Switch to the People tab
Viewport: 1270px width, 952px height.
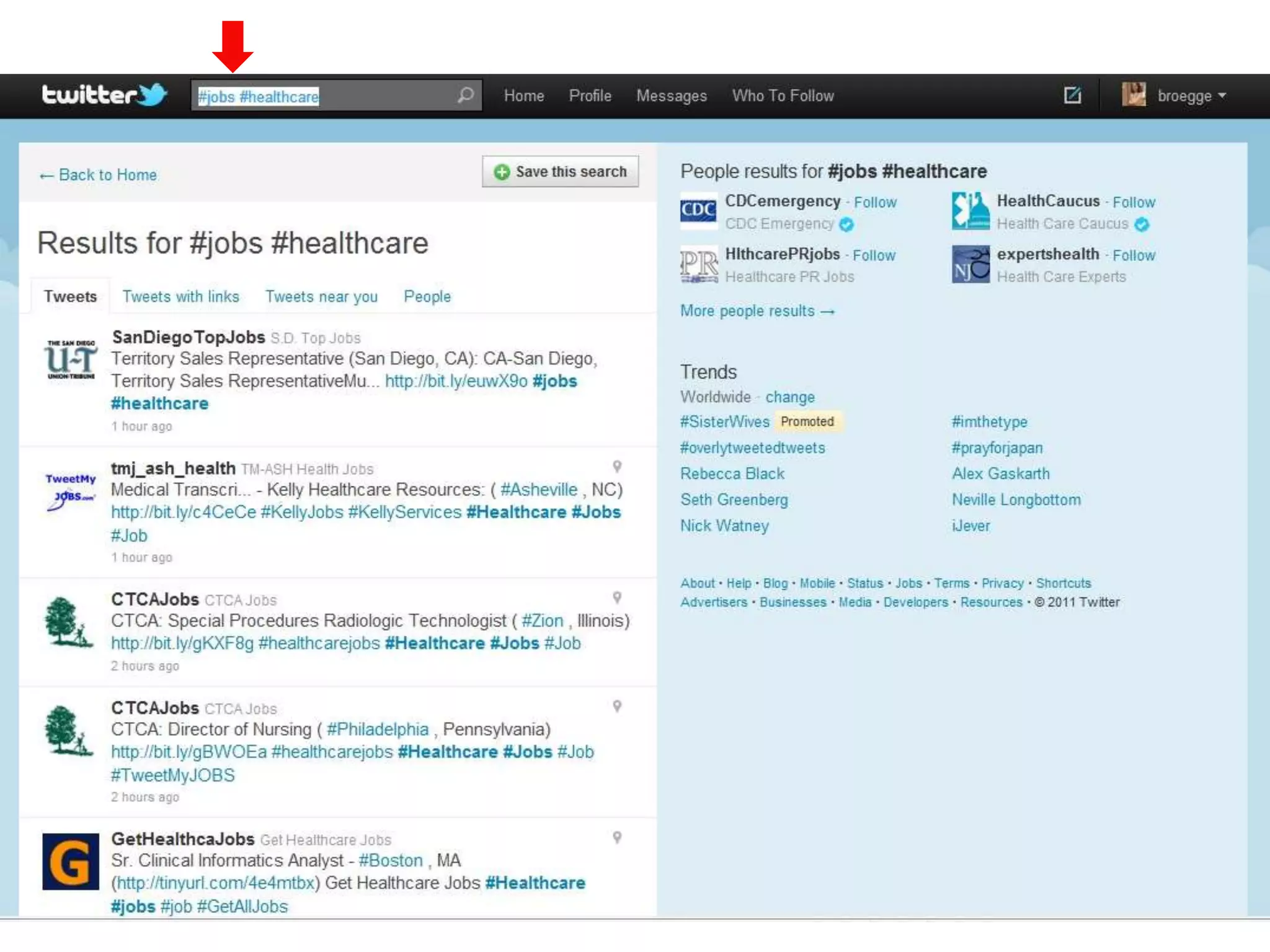(427, 297)
